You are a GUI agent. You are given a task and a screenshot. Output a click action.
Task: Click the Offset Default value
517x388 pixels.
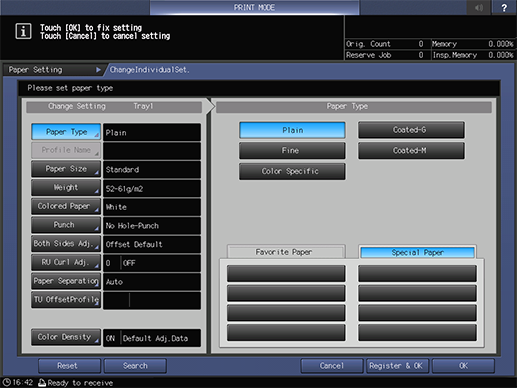(x=152, y=244)
